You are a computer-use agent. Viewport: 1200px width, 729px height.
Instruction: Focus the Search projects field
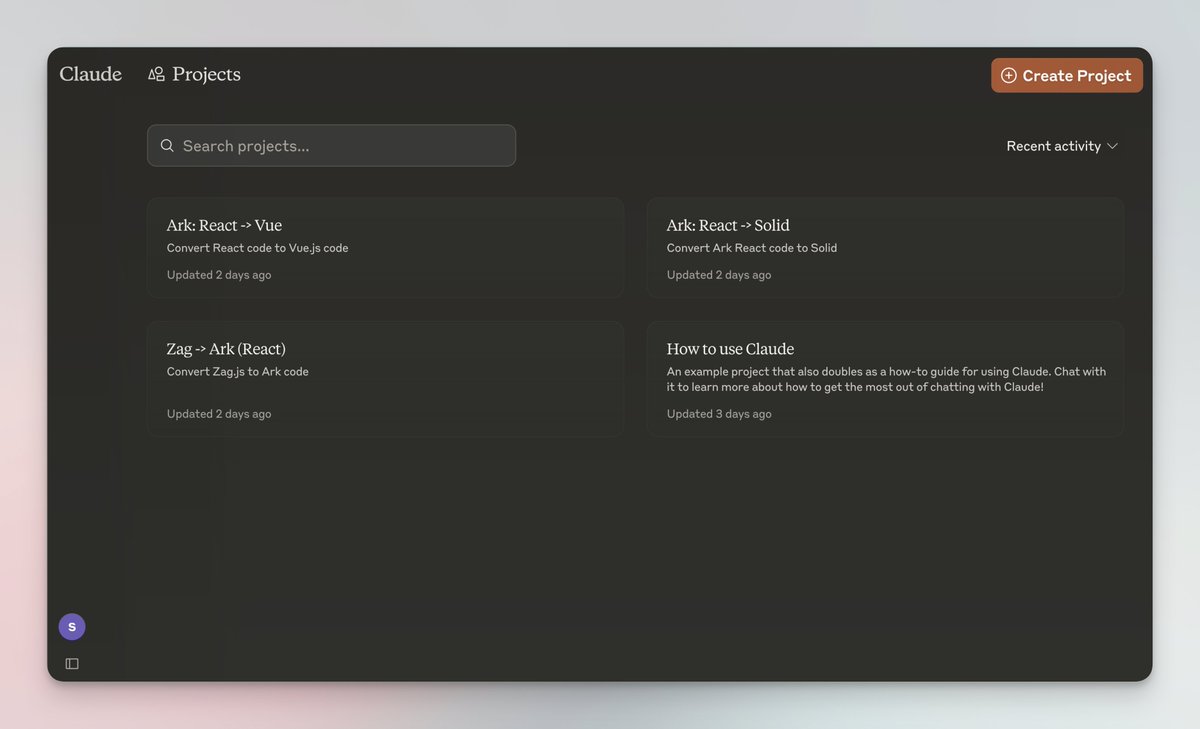[x=331, y=145]
